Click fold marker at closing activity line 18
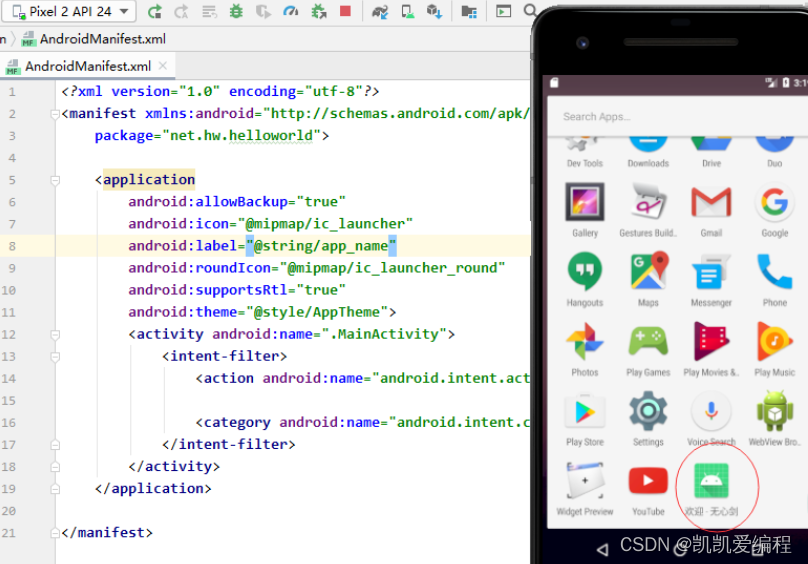Screen dimensions: 808x564 55,467
